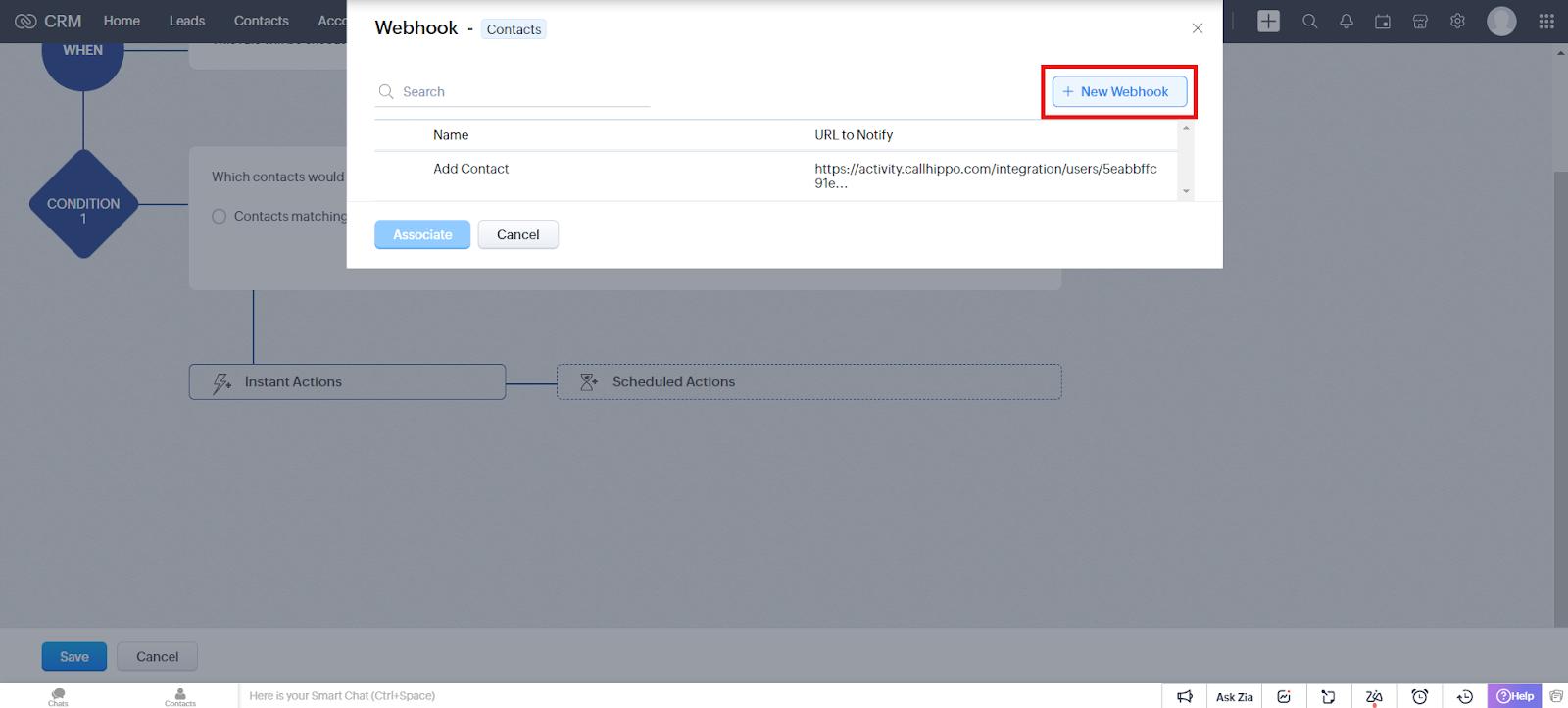Open Scheduled Actions
The height and width of the screenshot is (708, 1568).
[808, 381]
